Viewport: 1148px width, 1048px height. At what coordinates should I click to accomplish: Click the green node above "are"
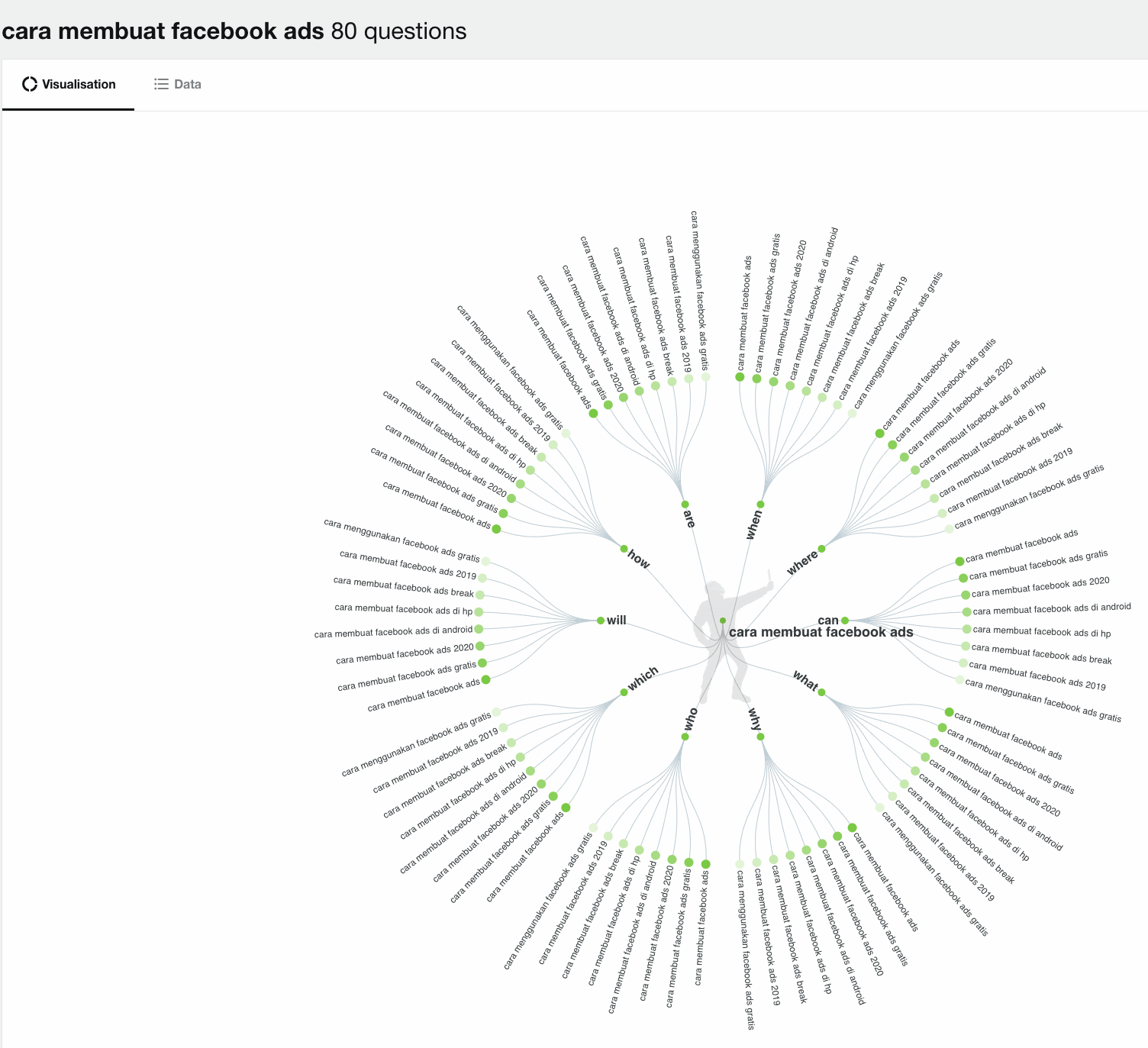685,505
